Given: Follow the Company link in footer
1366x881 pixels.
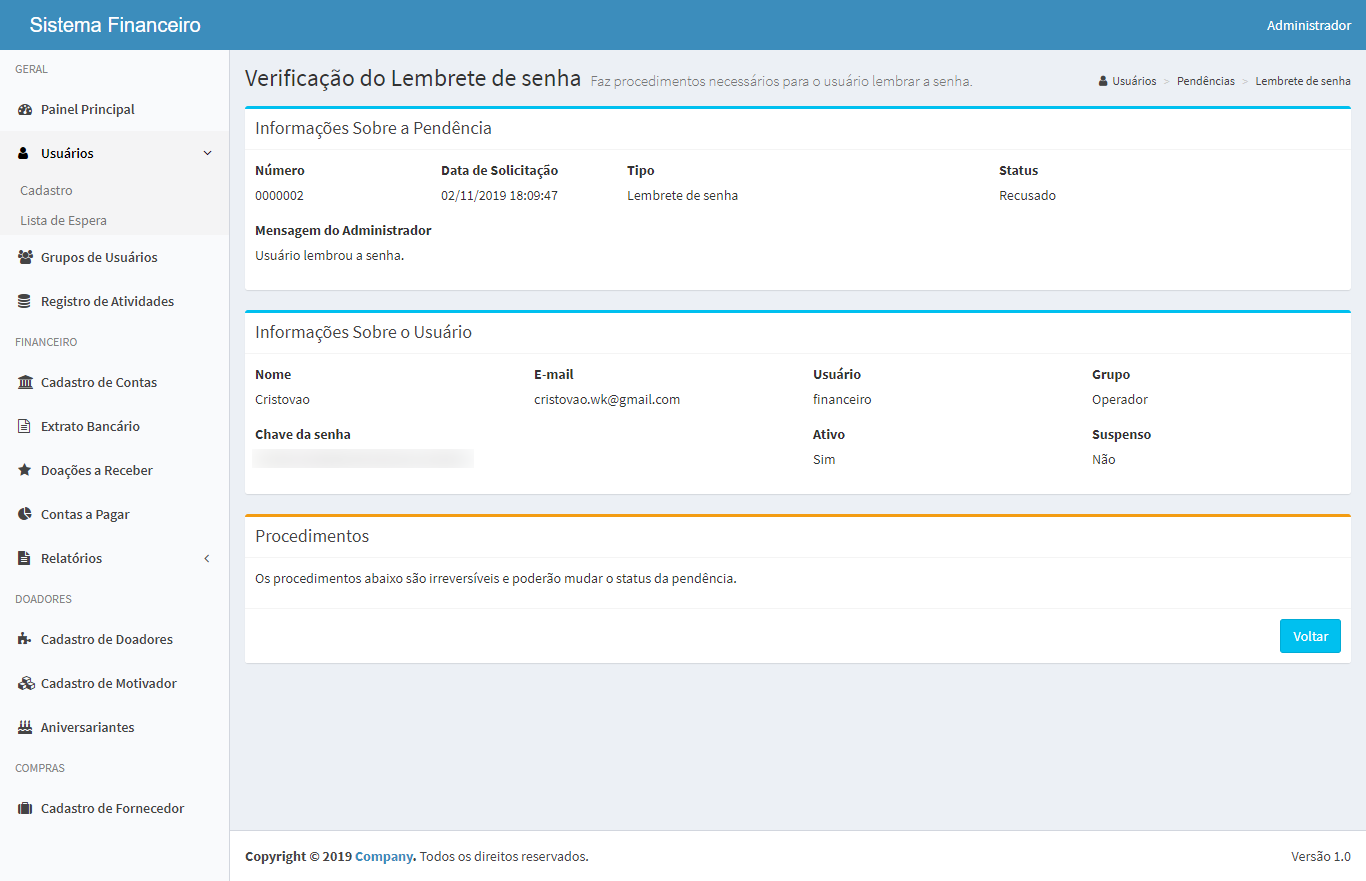Looking at the screenshot, I should coord(384,857).
